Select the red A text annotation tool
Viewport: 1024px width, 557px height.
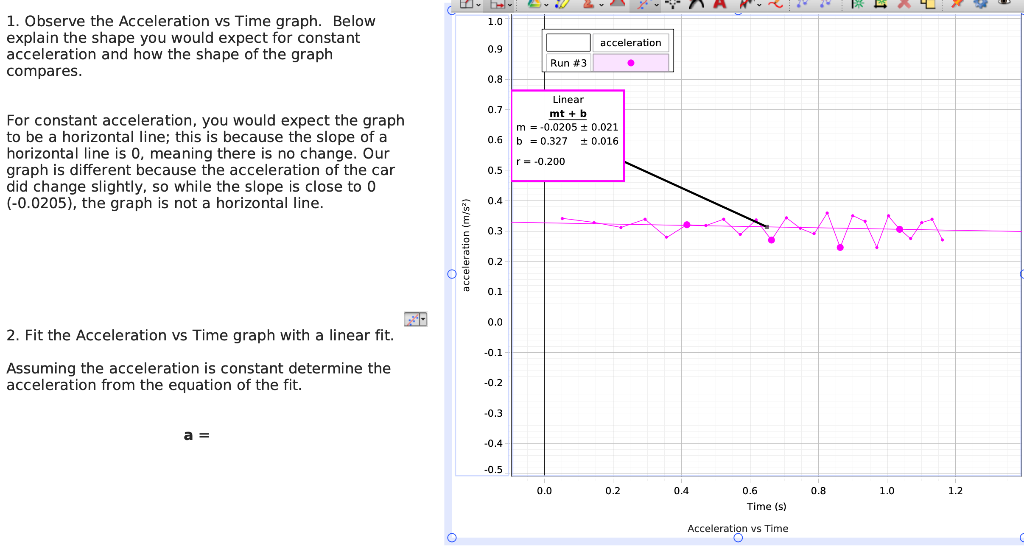click(720, 4)
